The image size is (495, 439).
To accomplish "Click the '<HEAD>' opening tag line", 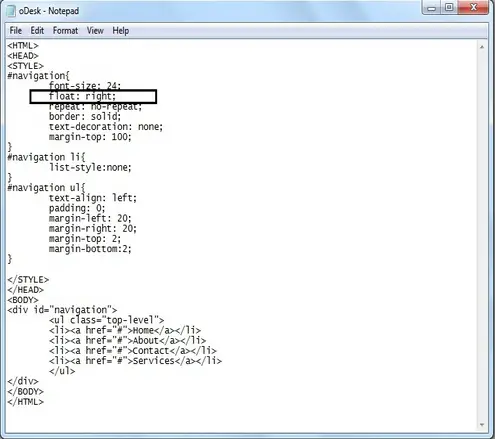I will click(23, 56).
